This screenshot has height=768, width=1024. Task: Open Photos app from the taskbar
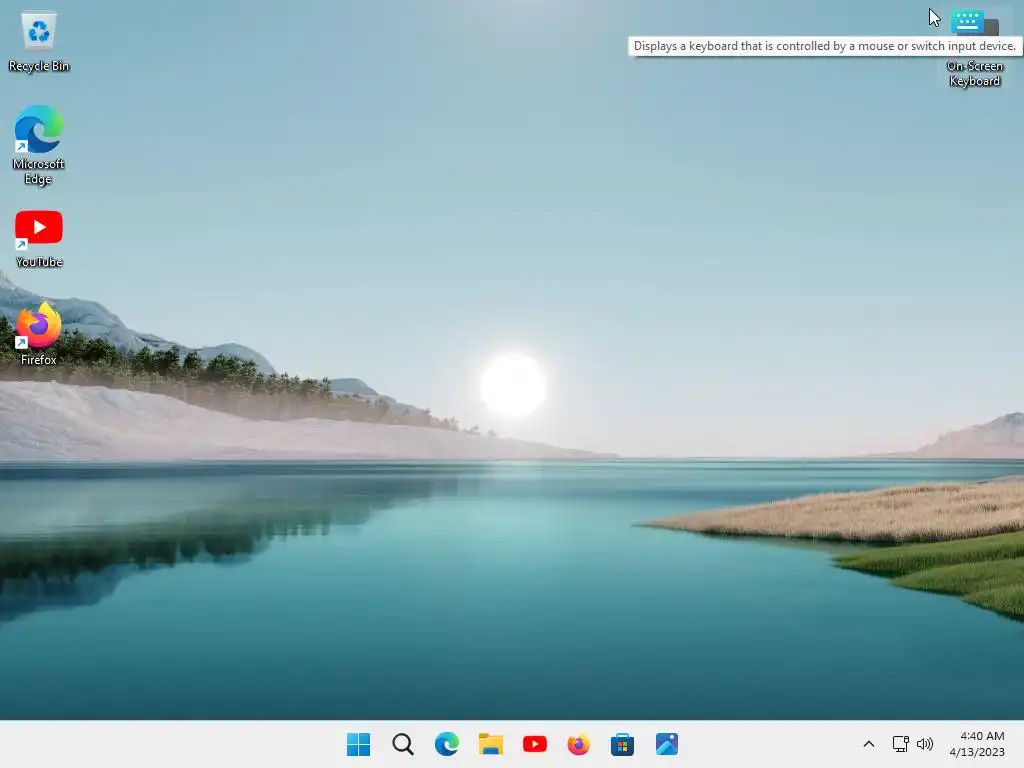[x=667, y=744]
